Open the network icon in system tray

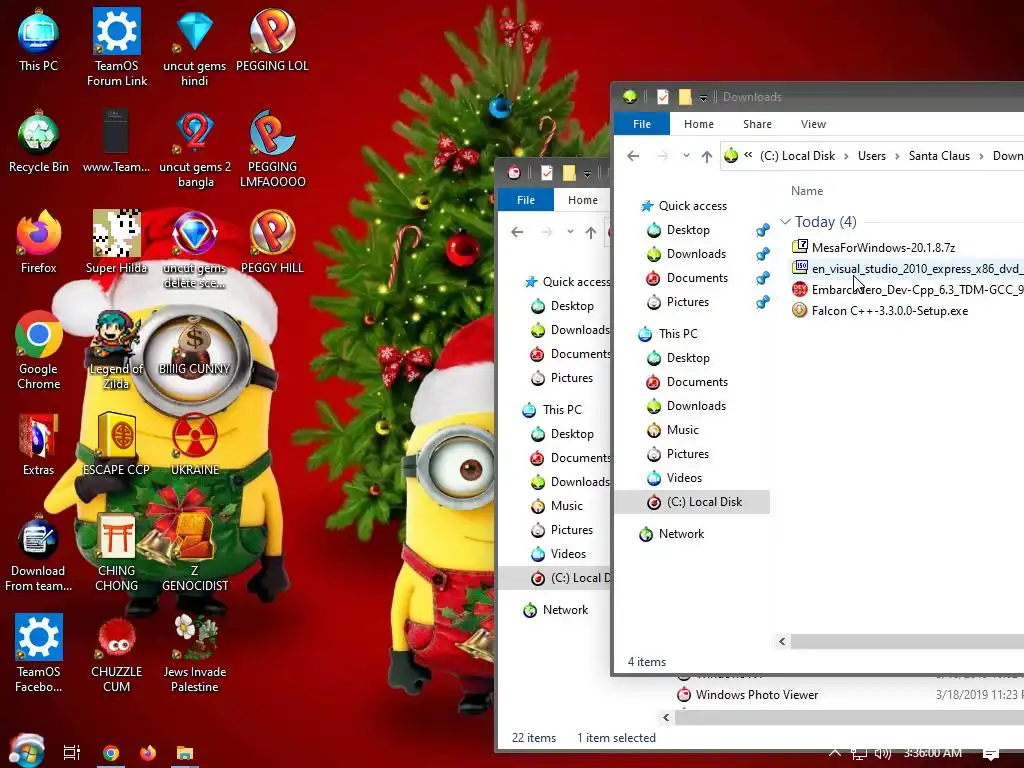(x=859, y=753)
